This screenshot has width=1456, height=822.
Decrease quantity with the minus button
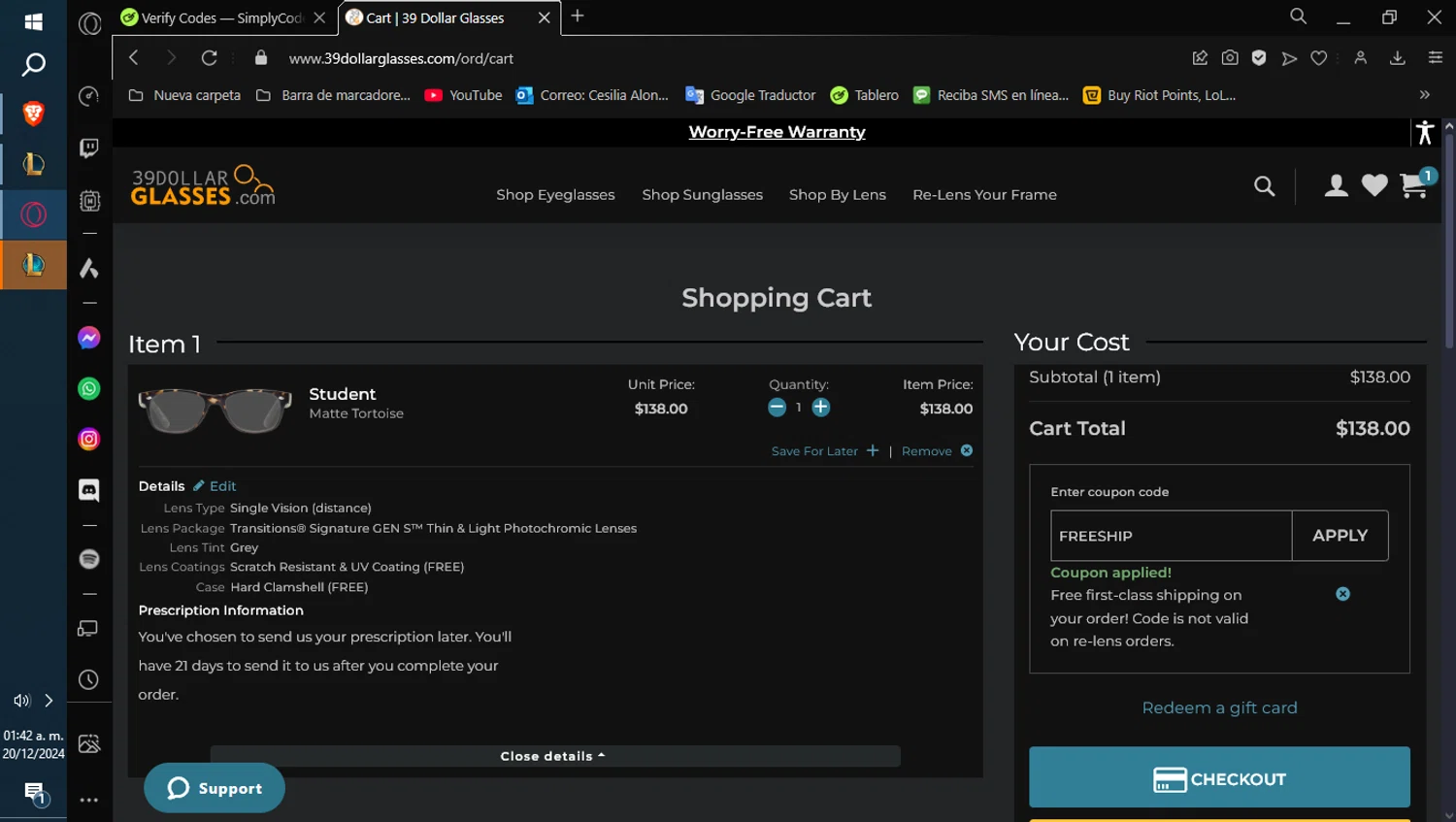[x=777, y=408]
